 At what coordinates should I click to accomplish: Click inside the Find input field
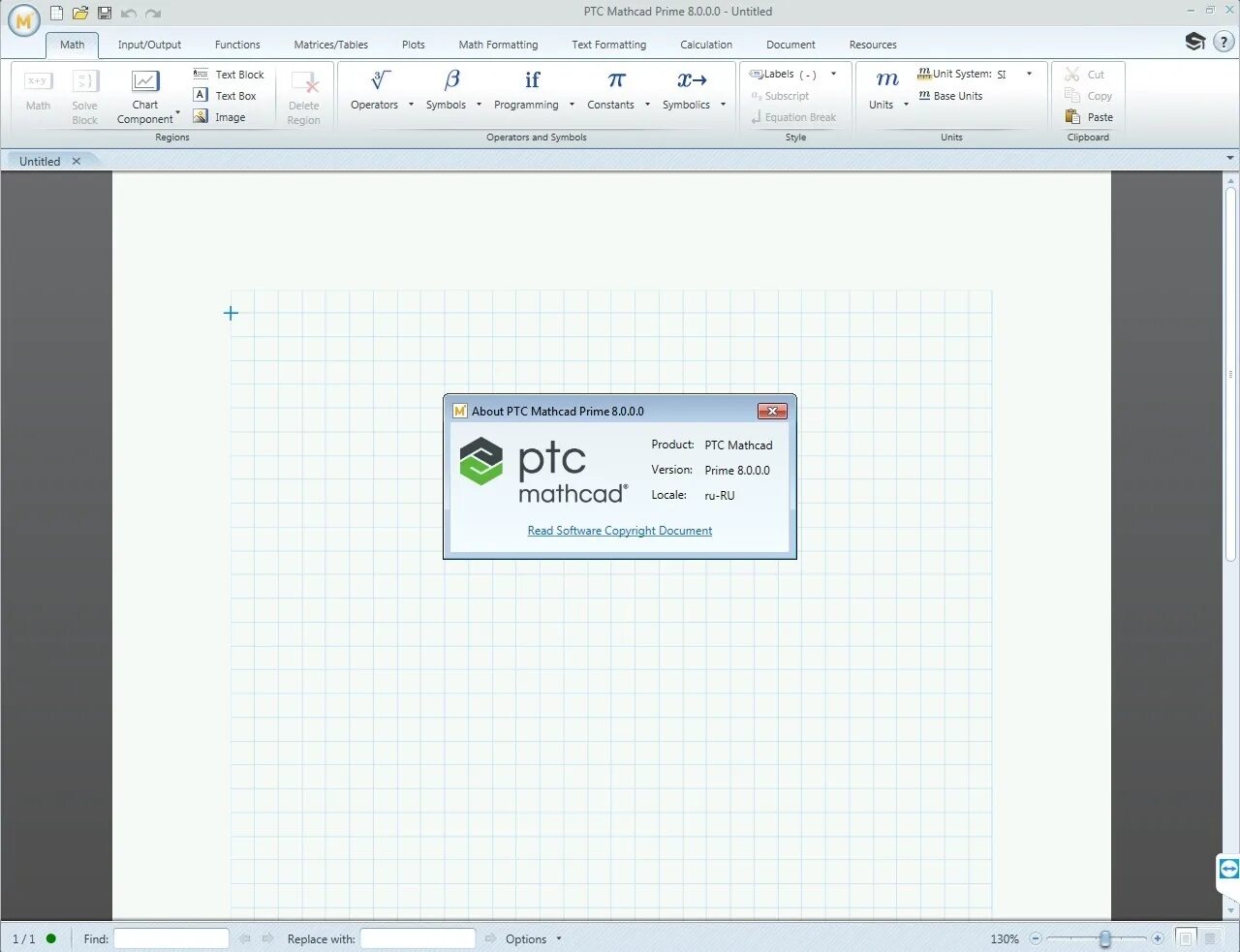click(170, 938)
